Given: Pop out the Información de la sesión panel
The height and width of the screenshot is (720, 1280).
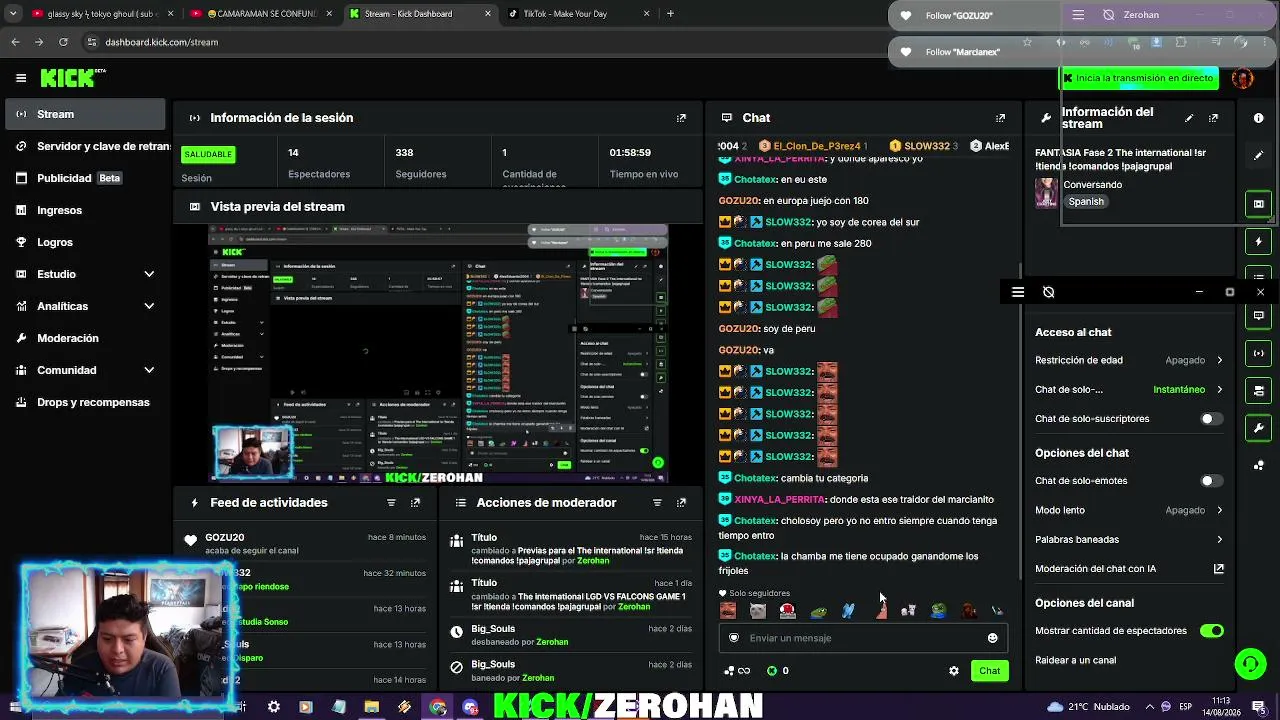Looking at the screenshot, I should (x=681, y=118).
